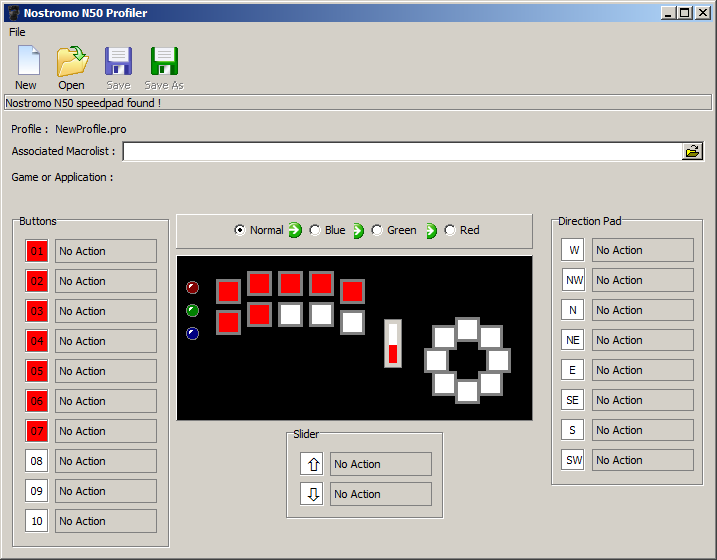Image resolution: width=717 pixels, height=560 pixels.
Task: Click the W direction label
Action: [573, 250]
